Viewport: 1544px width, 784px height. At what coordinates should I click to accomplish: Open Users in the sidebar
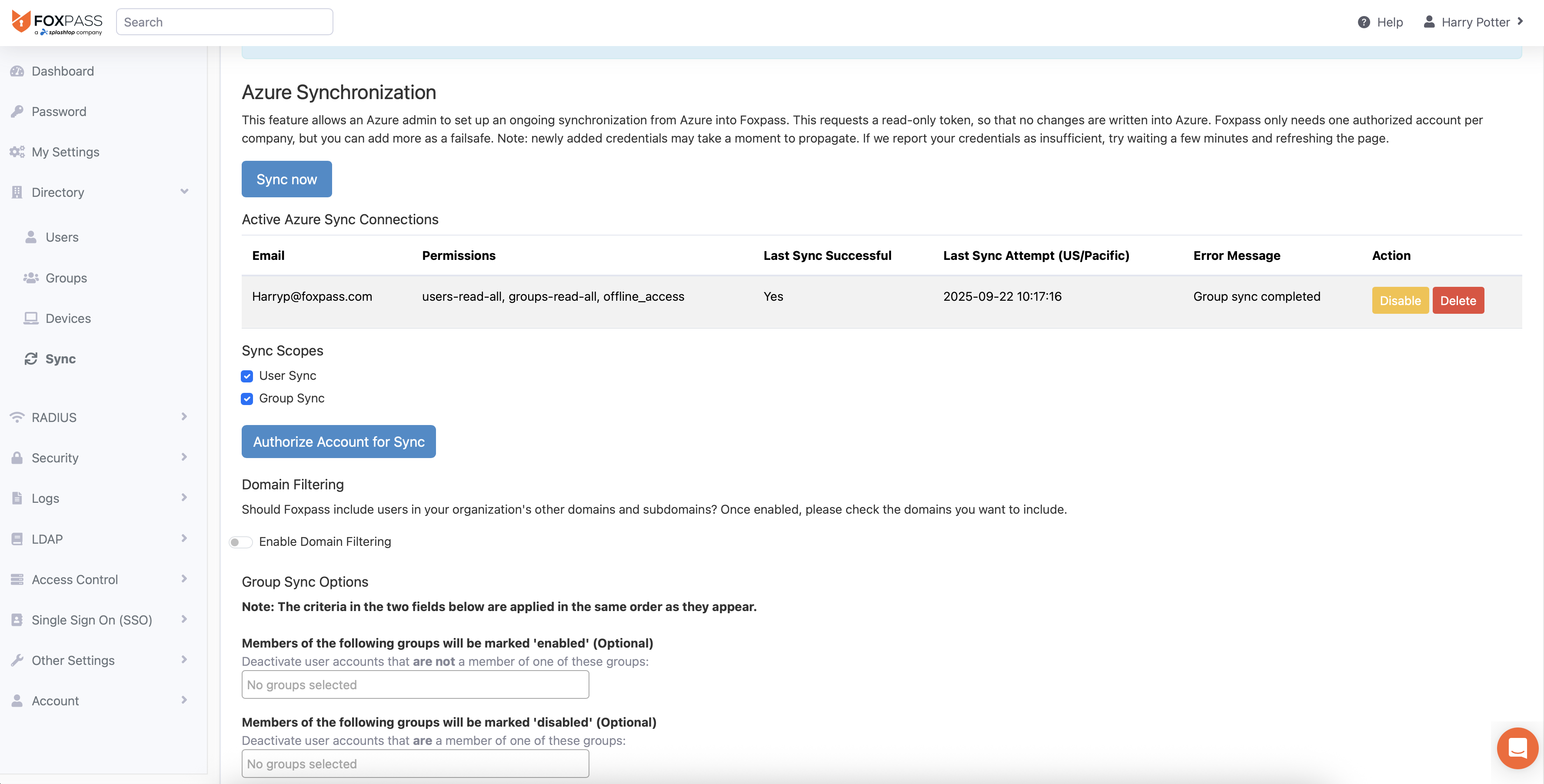(x=62, y=237)
